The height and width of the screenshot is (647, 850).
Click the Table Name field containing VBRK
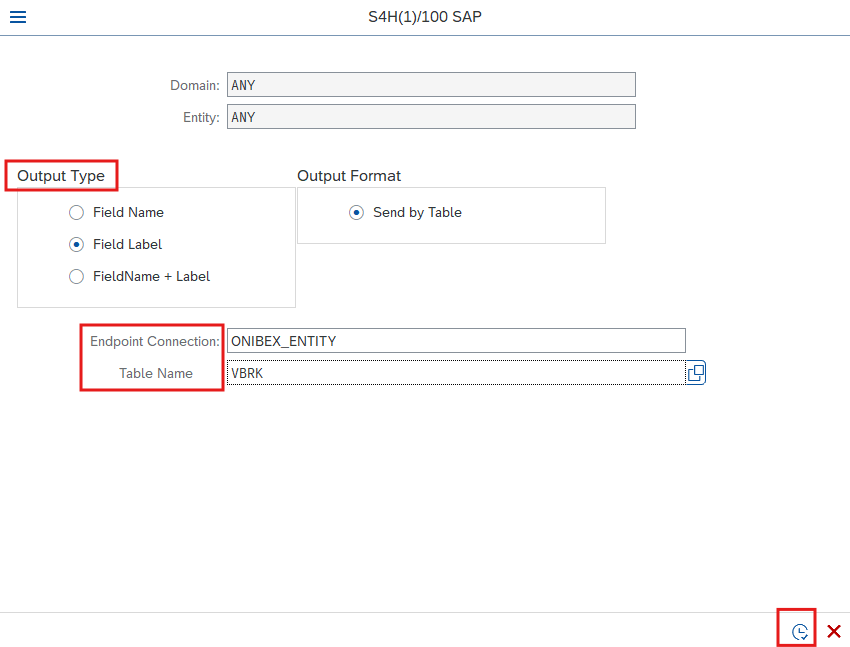pyautogui.click(x=456, y=373)
